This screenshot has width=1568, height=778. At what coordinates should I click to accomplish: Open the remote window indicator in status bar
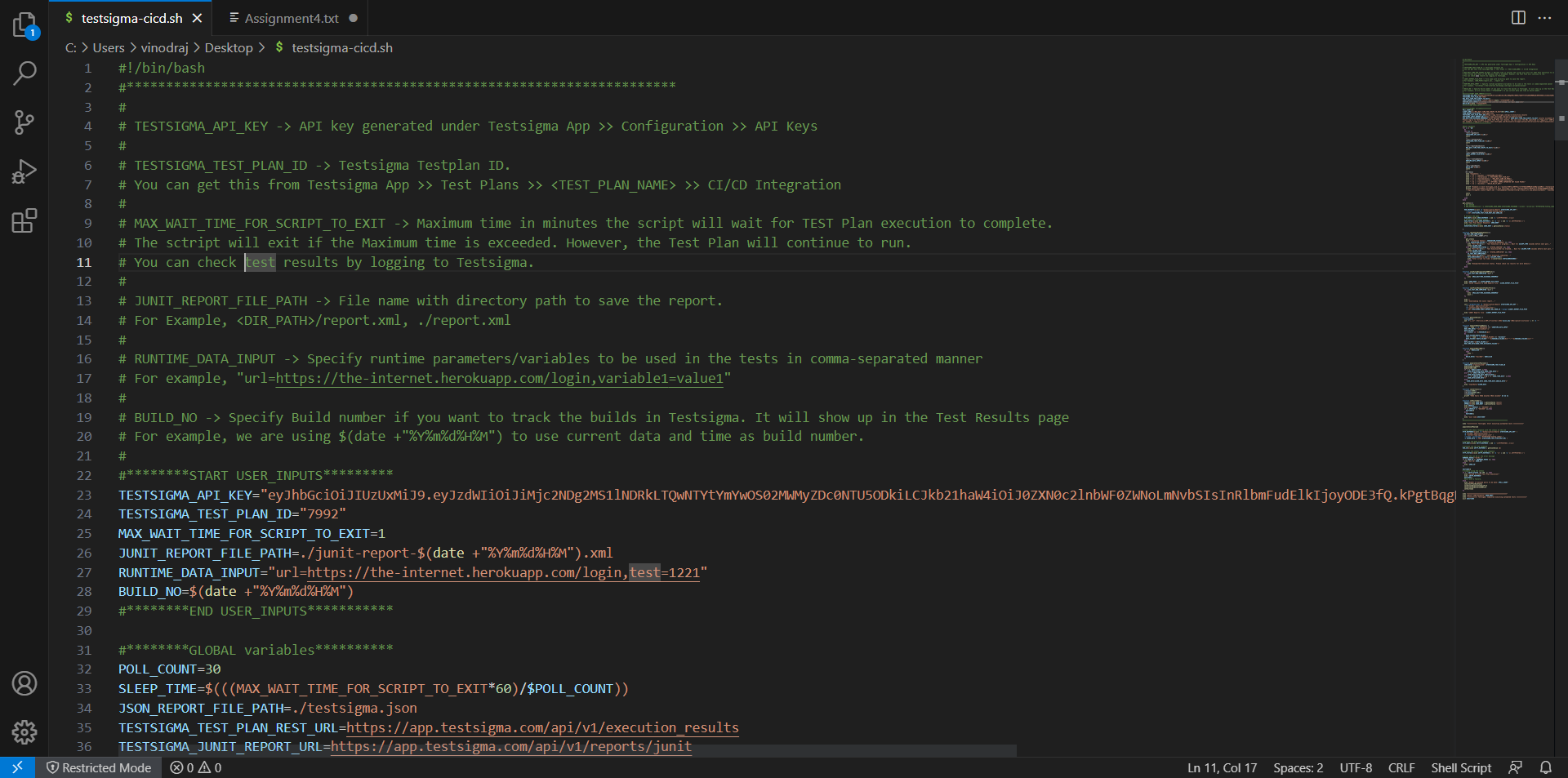point(17,767)
